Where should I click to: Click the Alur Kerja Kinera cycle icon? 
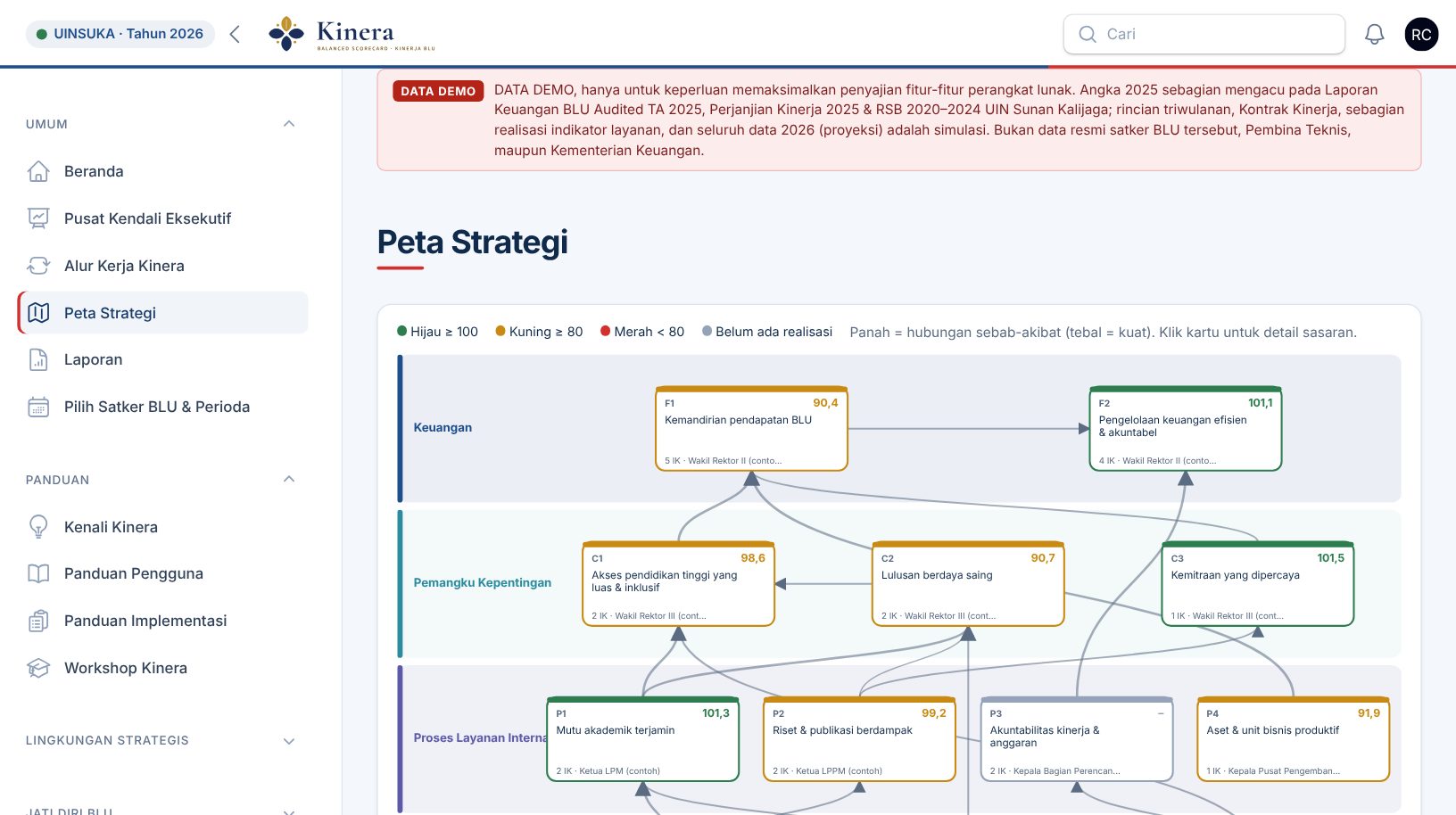point(38,266)
